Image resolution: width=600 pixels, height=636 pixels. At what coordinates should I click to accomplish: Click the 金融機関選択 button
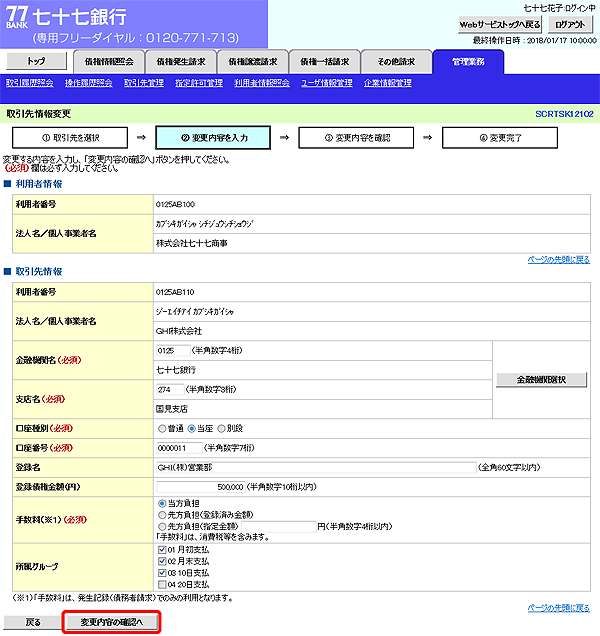pyautogui.click(x=542, y=380)
